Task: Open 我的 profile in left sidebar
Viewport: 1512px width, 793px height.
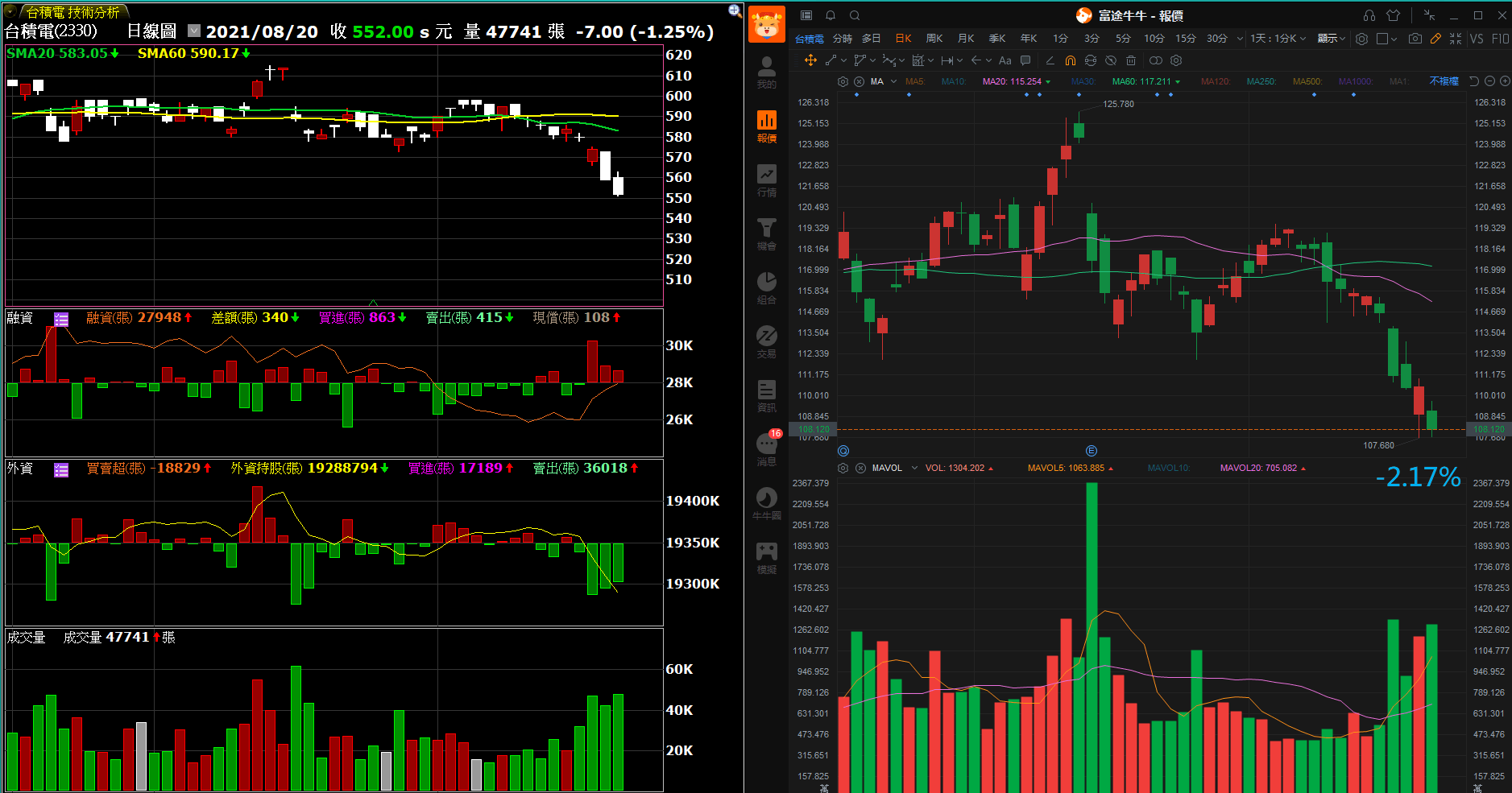Action: click(767, 72)
